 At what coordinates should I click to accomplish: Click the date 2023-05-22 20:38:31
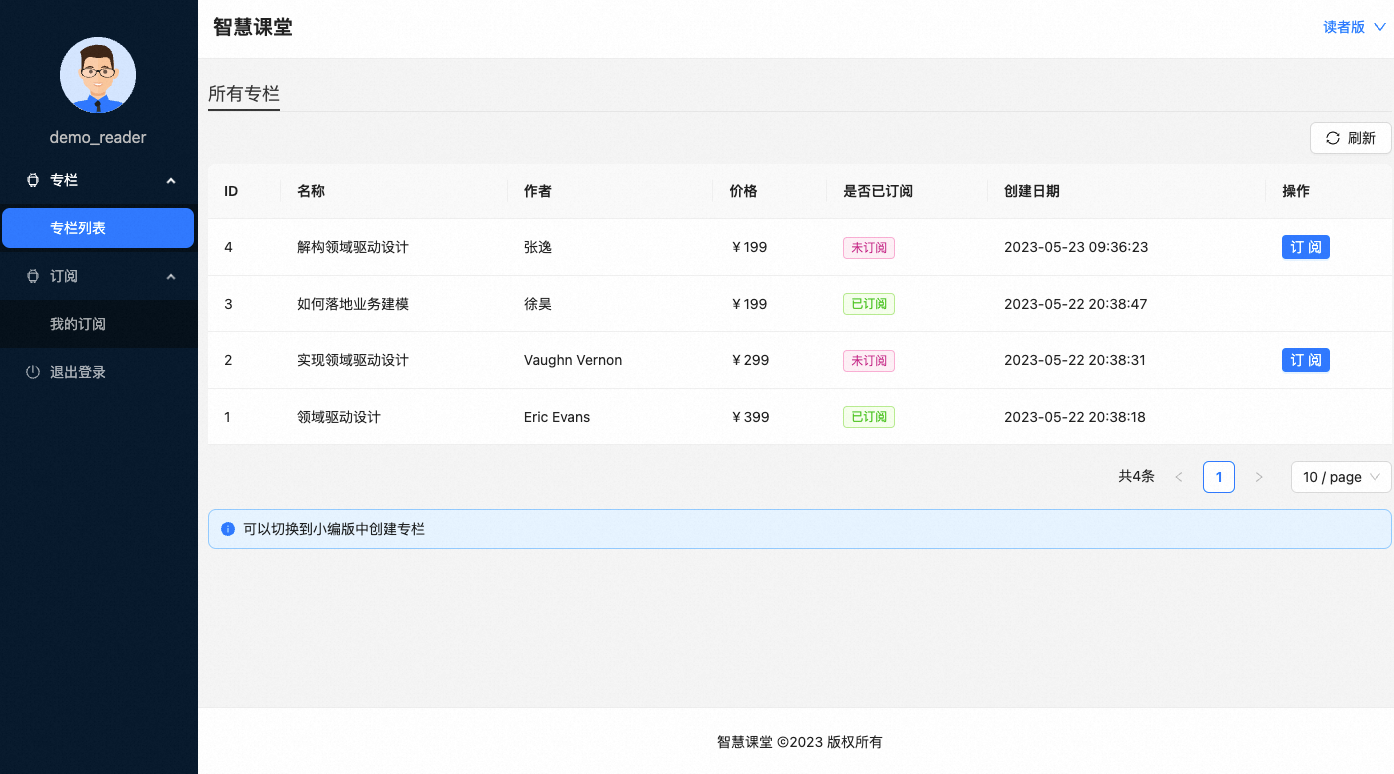[1075, 360]
